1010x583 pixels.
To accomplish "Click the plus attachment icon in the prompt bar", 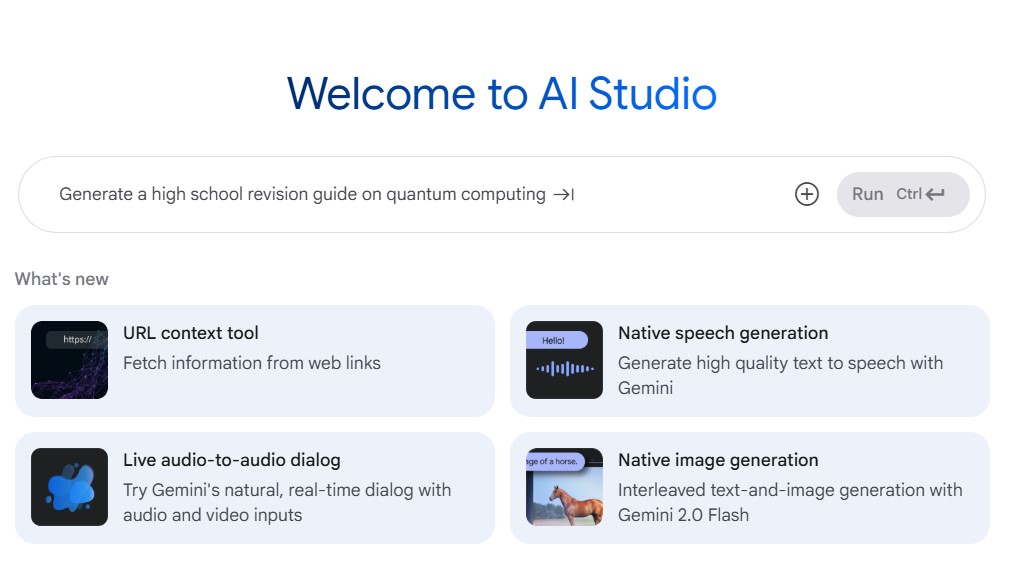I will tap(806, 194).
